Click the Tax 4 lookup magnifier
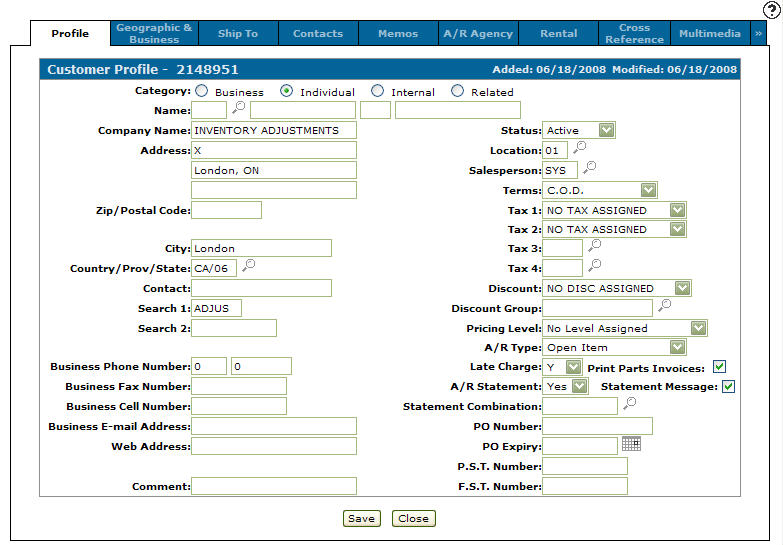Screen dimensions: 783x545 point(594,265)
